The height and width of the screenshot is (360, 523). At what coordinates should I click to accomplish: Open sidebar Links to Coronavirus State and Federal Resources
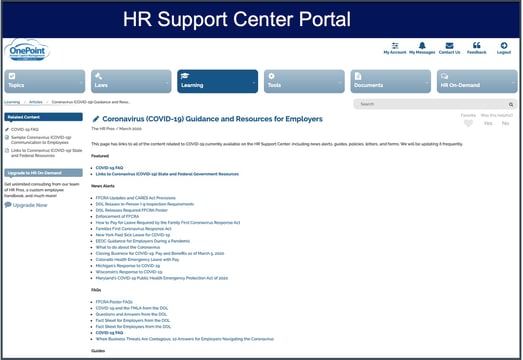pos(46,153)
